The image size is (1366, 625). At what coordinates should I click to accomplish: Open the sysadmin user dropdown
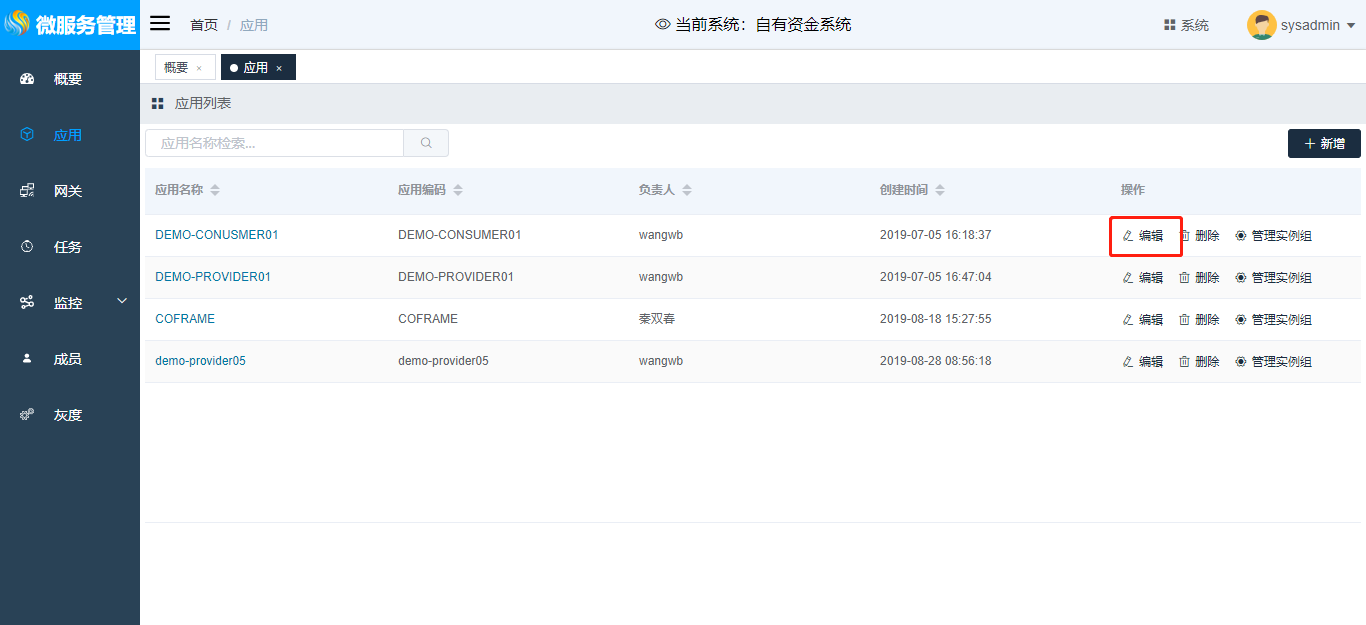point(1301,25)
